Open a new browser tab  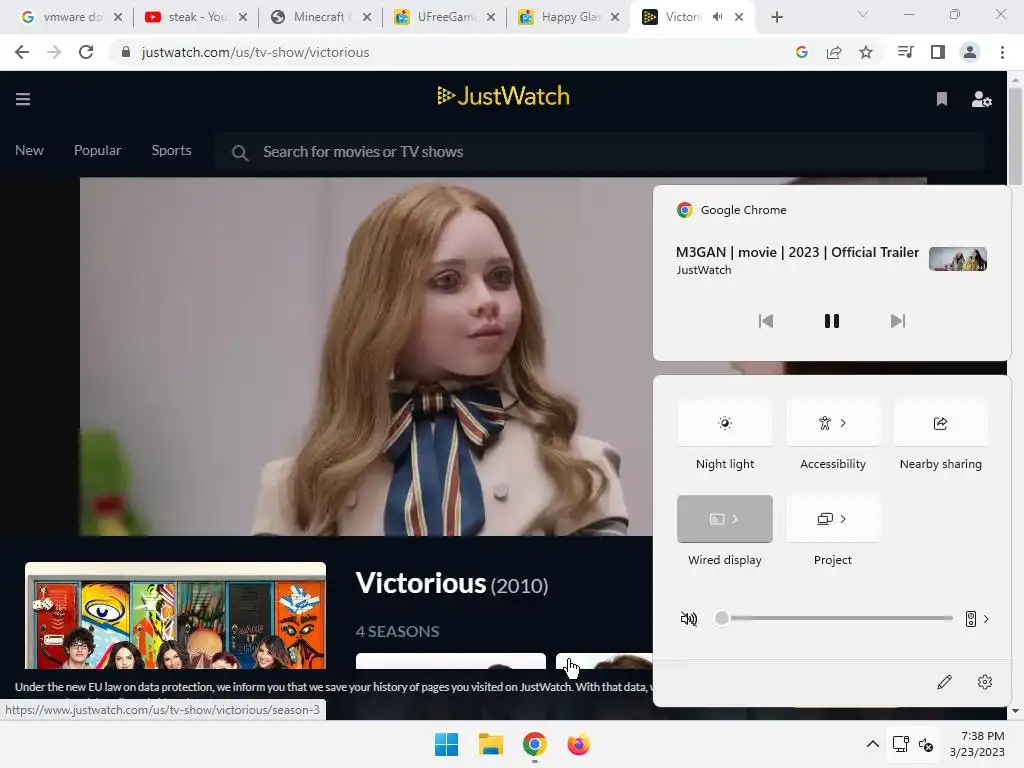pos(776,17)
